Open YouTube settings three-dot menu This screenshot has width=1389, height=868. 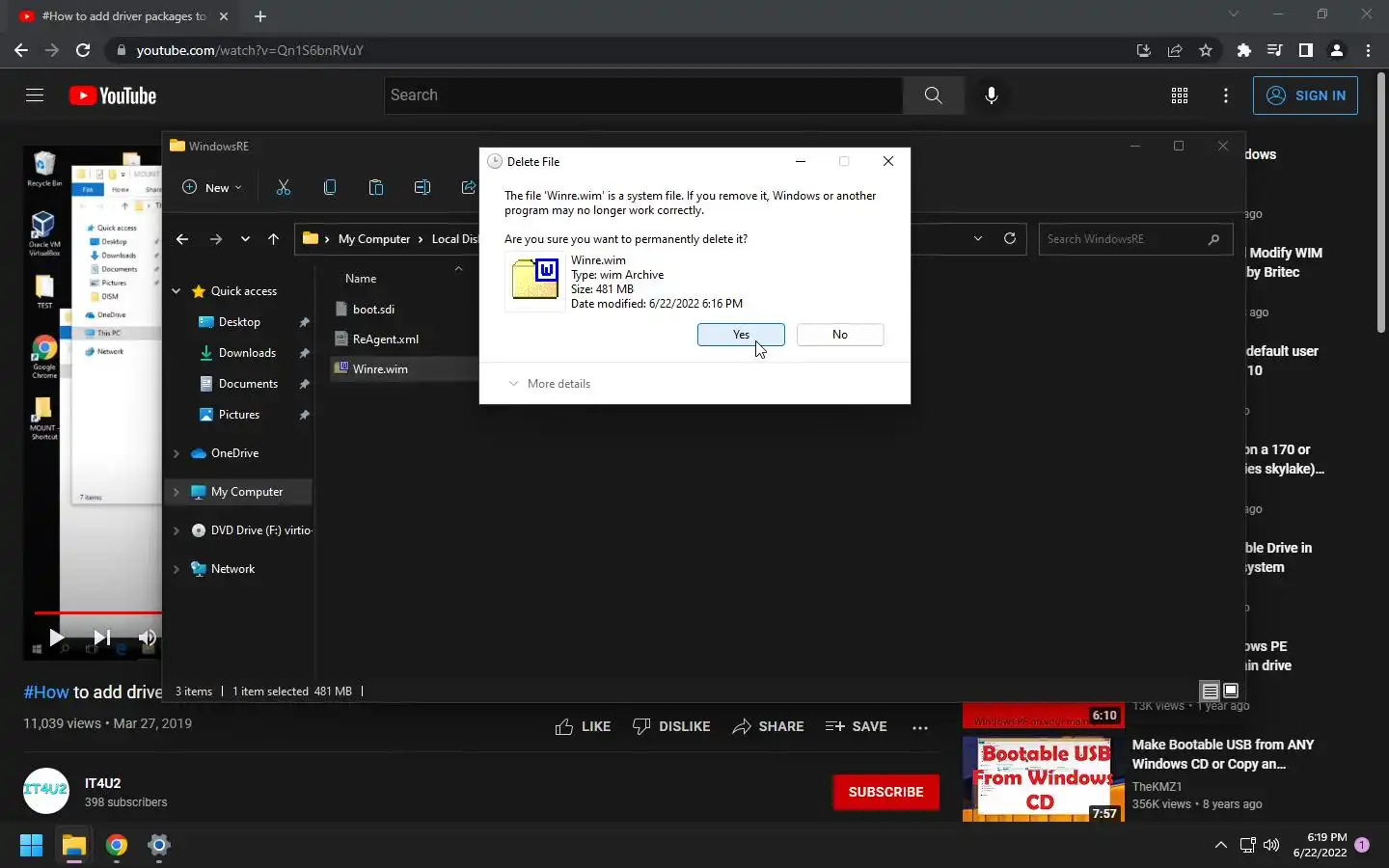click(1226, 95)
